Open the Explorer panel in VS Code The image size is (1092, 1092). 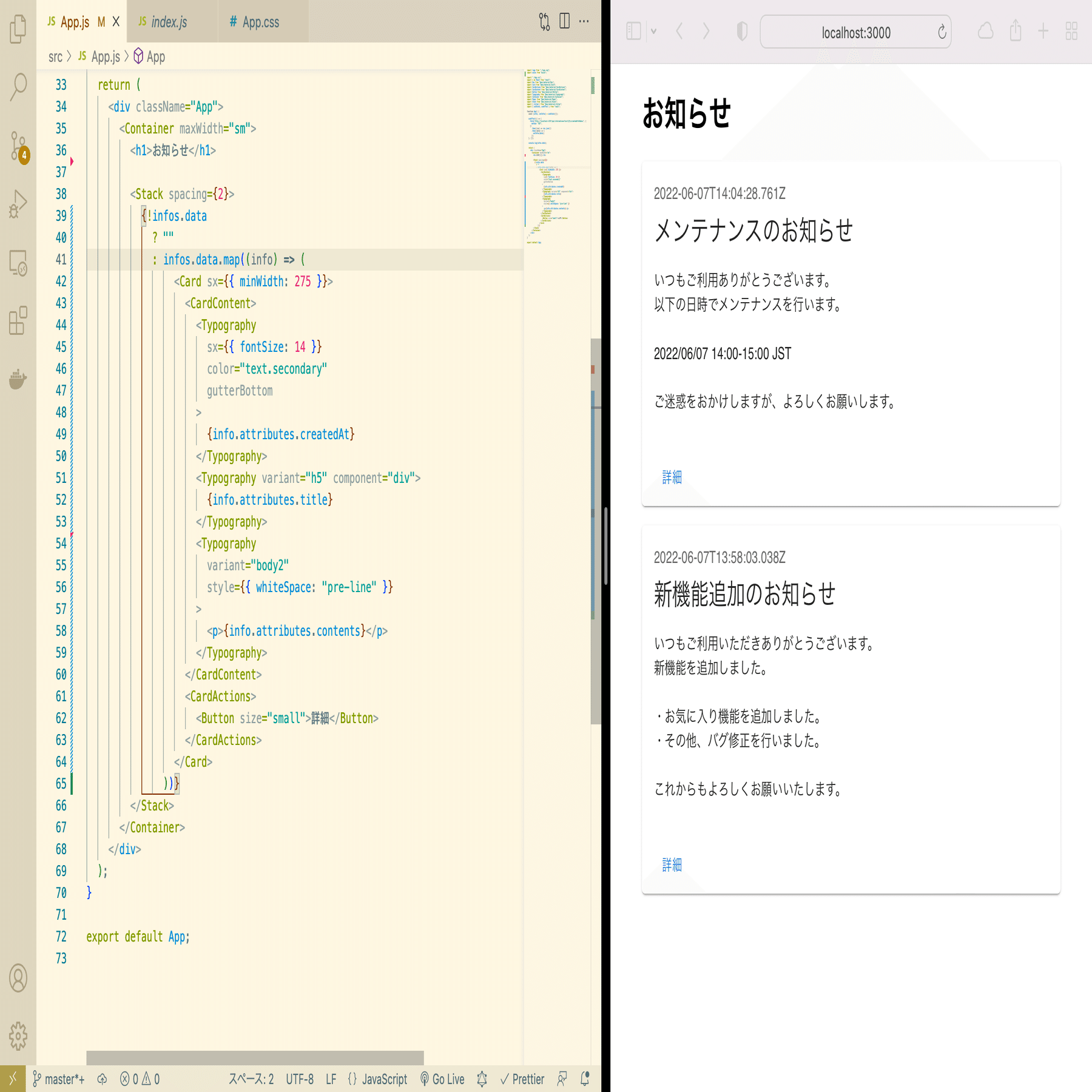18,27
